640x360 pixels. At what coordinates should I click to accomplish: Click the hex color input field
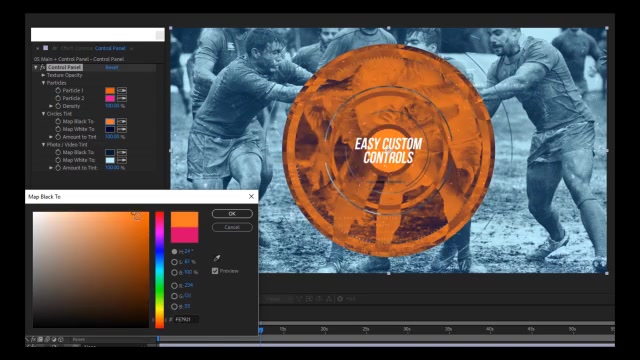[186, 320]
